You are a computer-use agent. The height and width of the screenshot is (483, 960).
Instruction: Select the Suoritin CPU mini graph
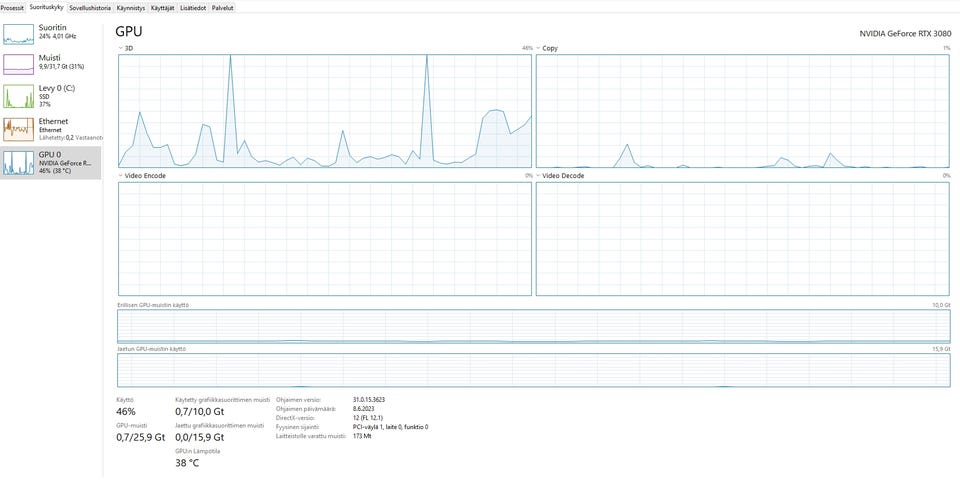click(x=18, y=34)
